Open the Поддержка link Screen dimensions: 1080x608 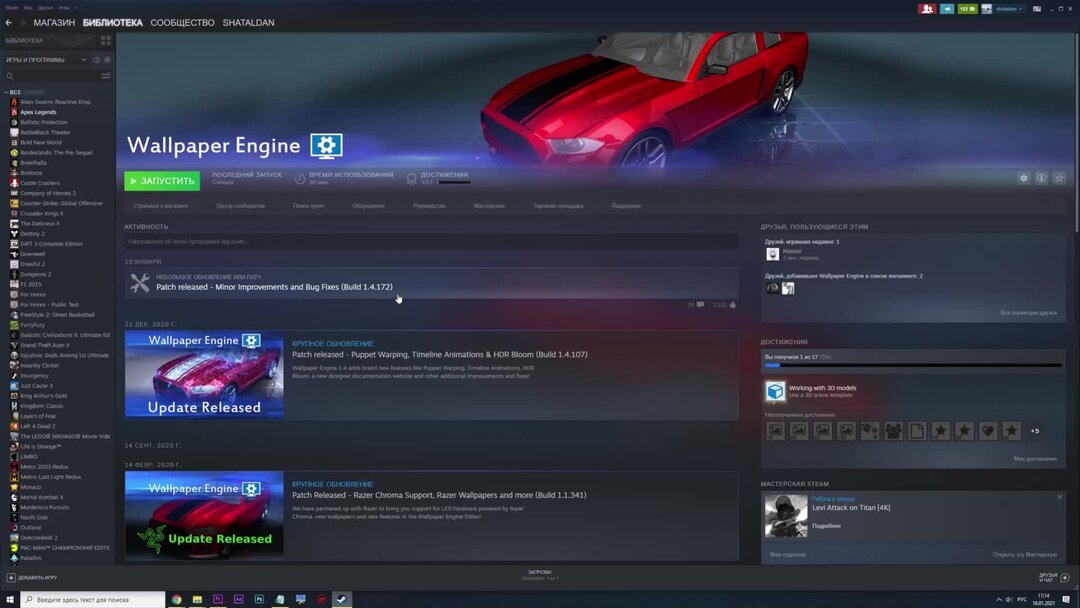tap(626, 206)
